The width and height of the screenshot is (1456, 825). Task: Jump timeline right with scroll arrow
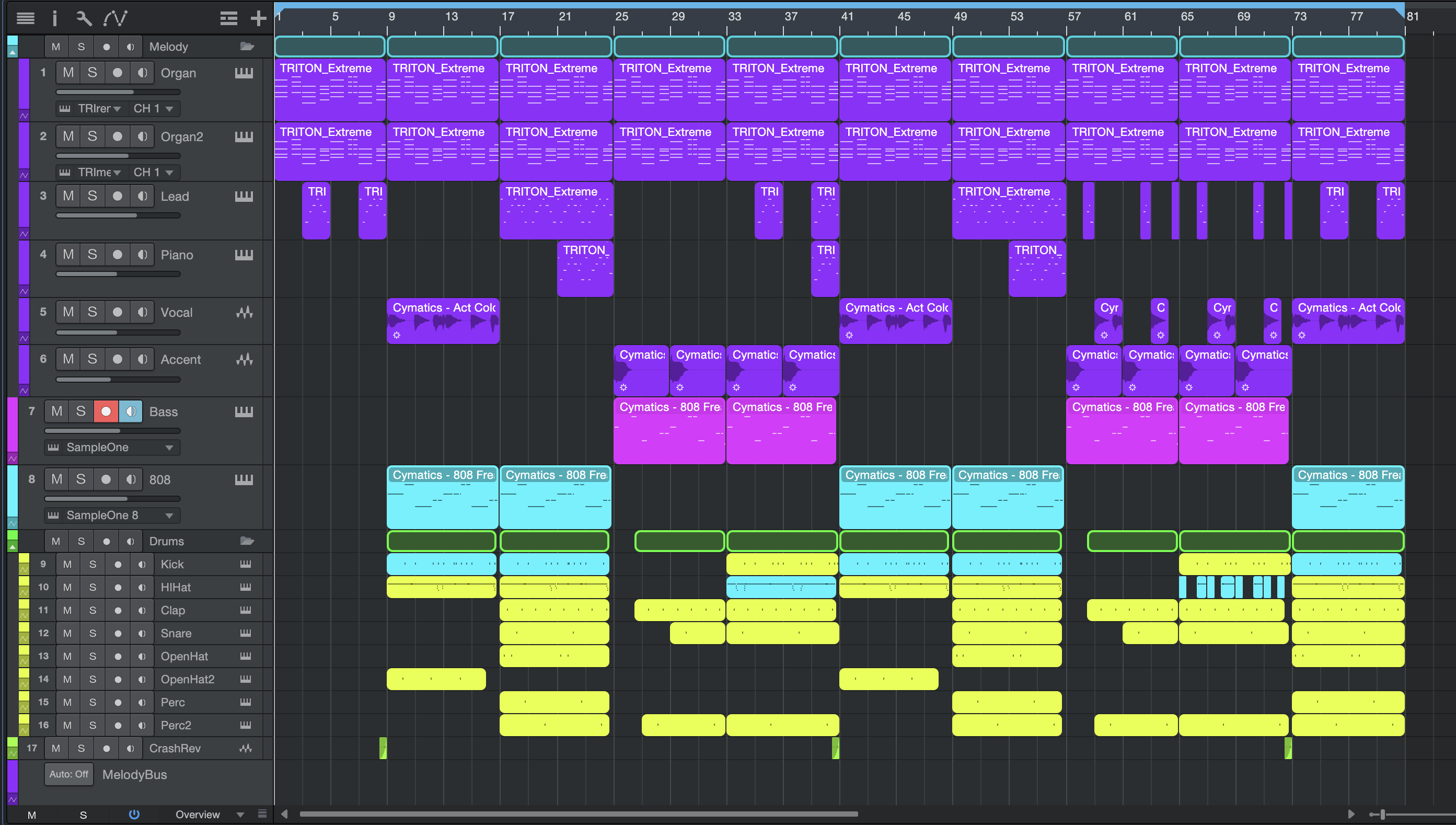pos(1350,814)
